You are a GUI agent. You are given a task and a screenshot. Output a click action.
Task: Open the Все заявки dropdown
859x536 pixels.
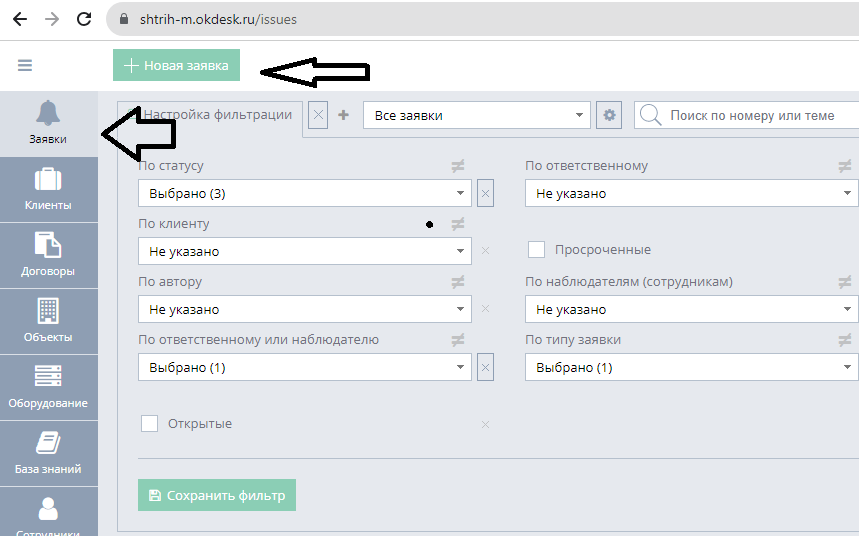coord(477,115)
